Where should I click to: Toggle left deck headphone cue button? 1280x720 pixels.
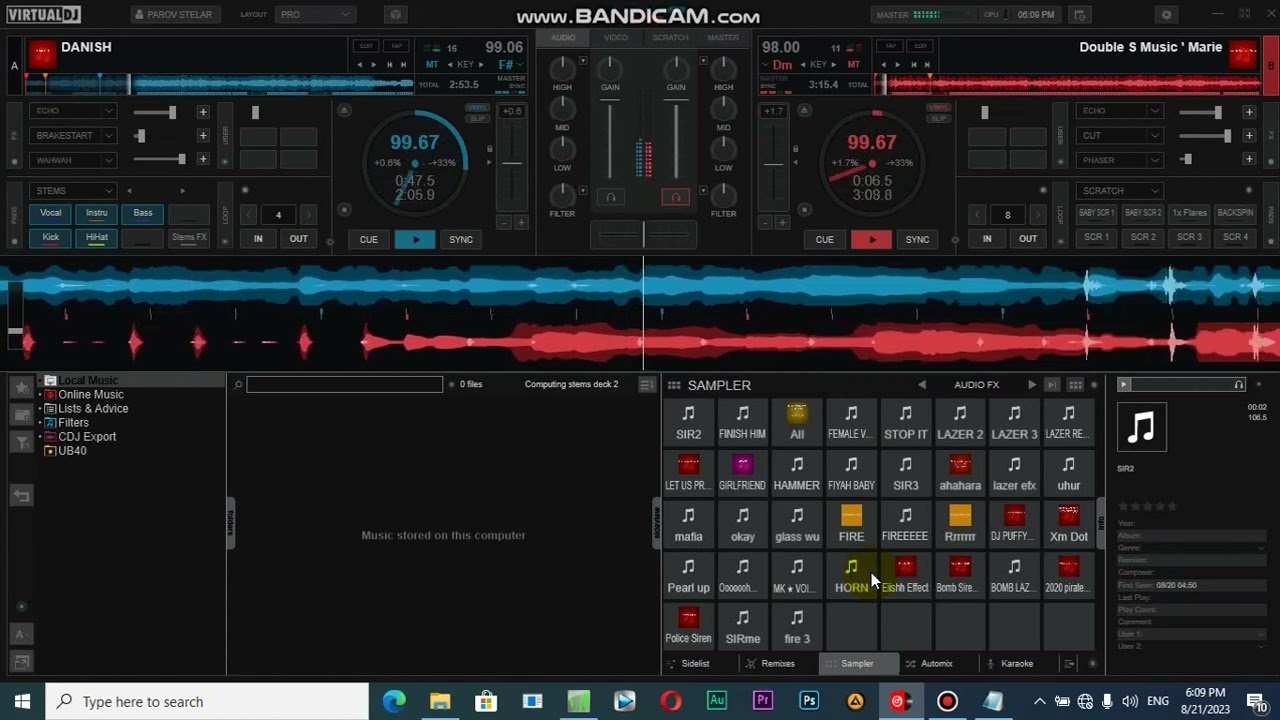pyautogui.click(x=611, y=197)
